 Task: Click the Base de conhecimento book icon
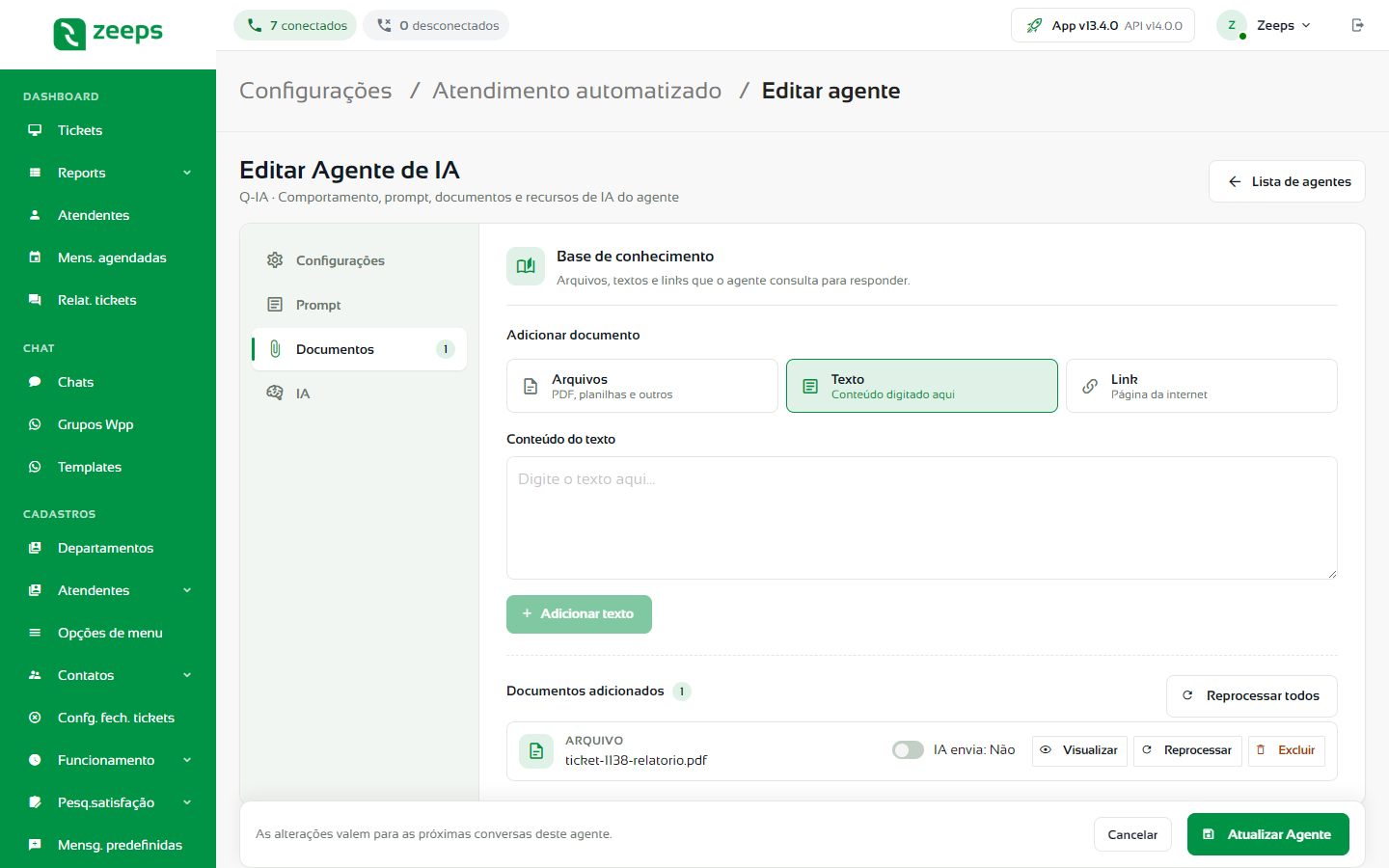click(x=526, y=266)
